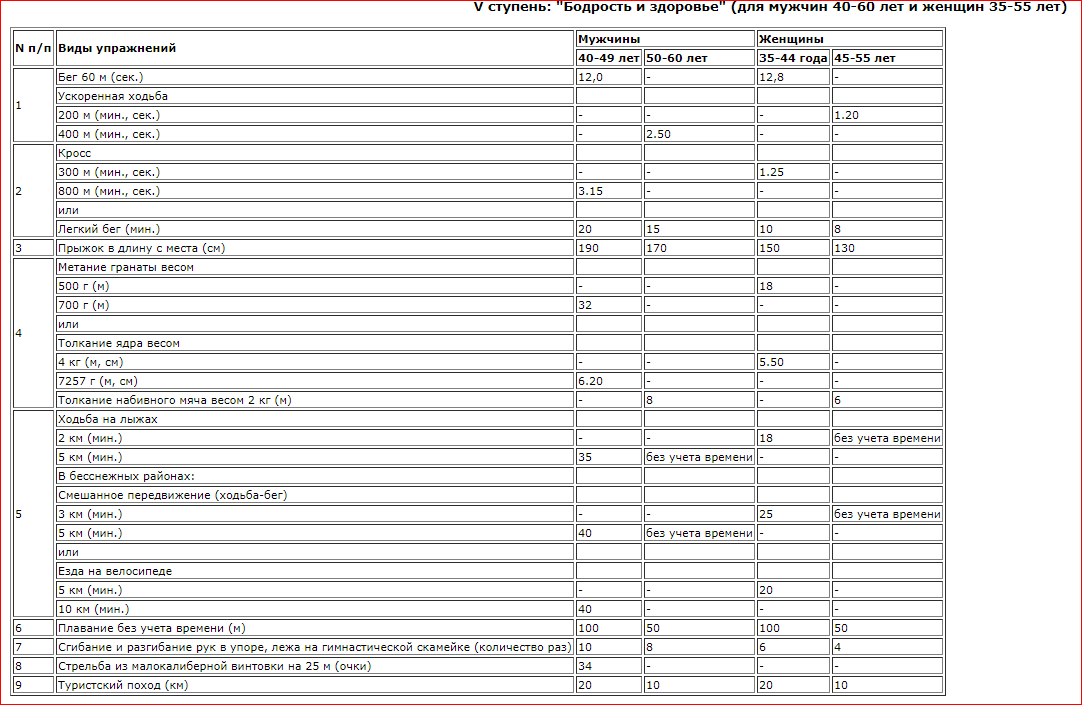This screenshot has height=705, width=1082.
Task: Click the "35-44 года" column header
Action: tap(792, 58)
